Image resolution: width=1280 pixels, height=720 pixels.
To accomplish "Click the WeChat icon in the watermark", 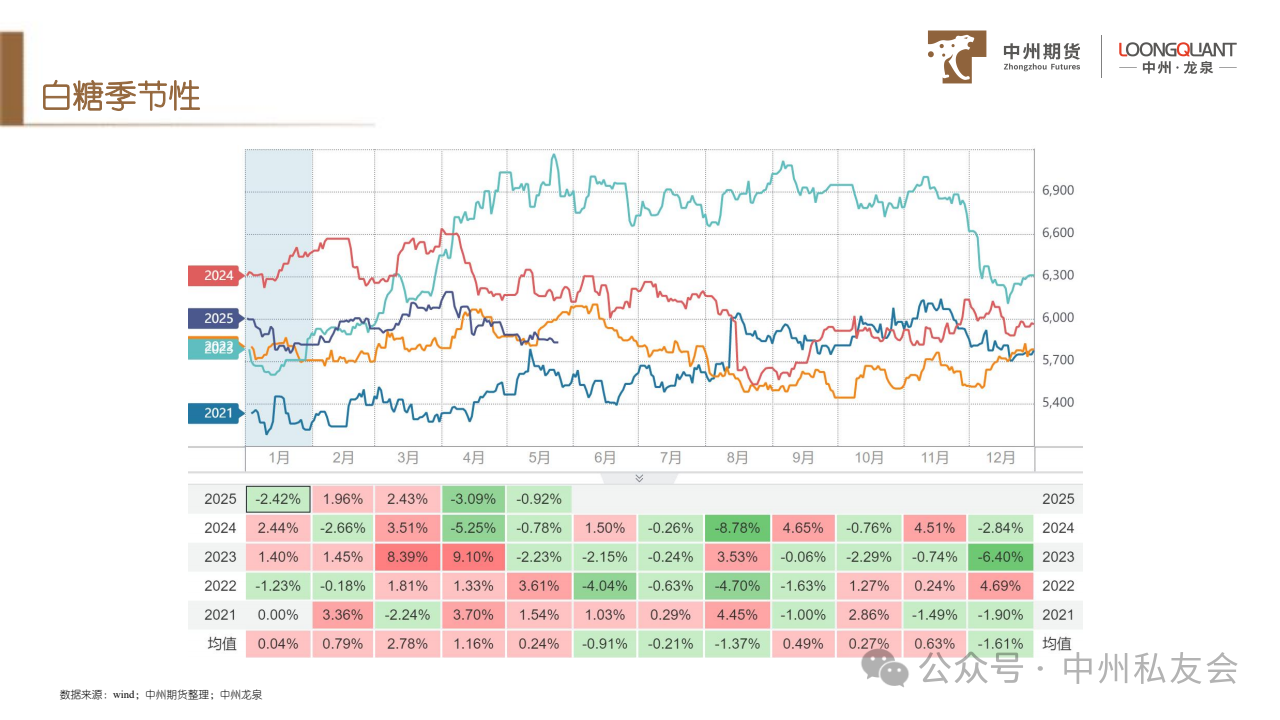I will click(x=886, y=667).
